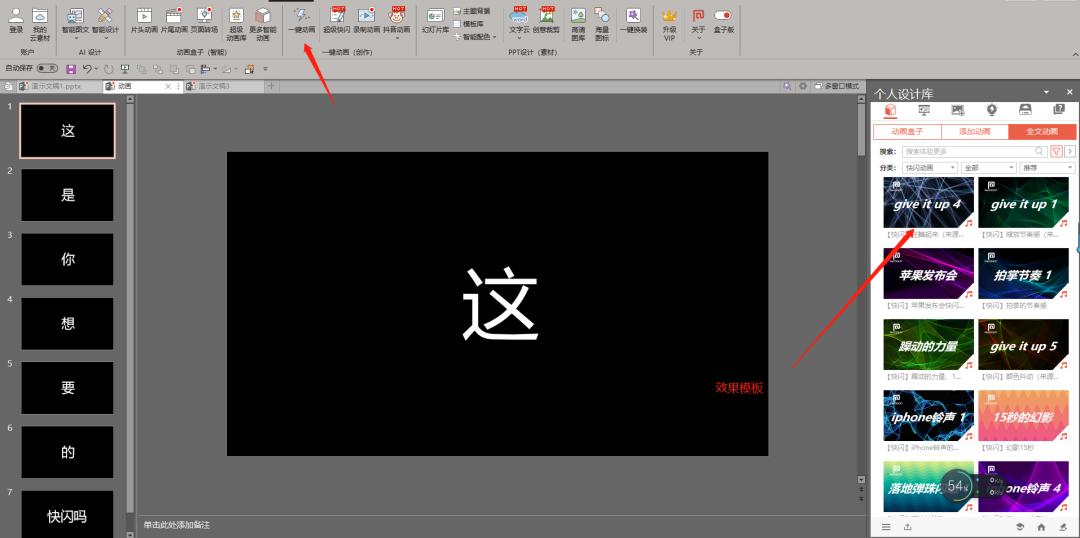Open the 推荐 sort dropdown
Viewport: 1080px width, 538px height.
pyautogui.click(x=1047, y=168)
